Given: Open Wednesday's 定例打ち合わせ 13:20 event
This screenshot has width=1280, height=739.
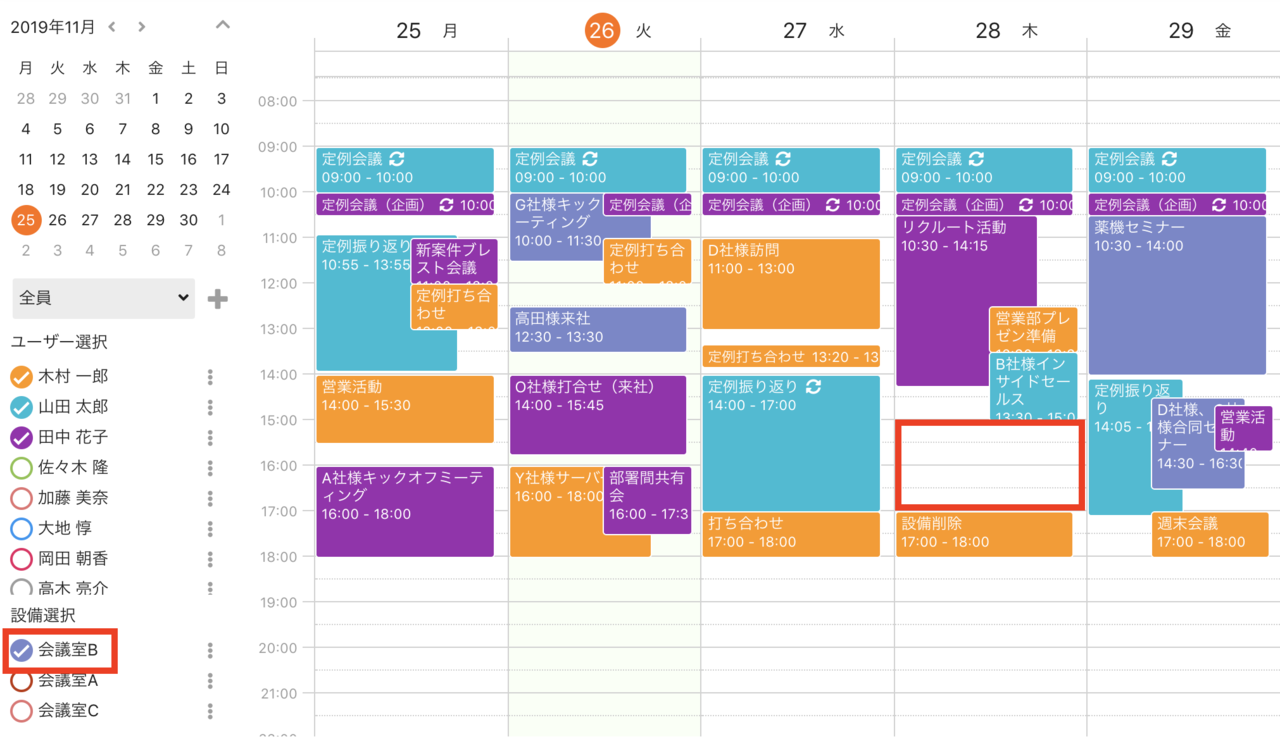Looking at the screenshot, I should (791, 356).
